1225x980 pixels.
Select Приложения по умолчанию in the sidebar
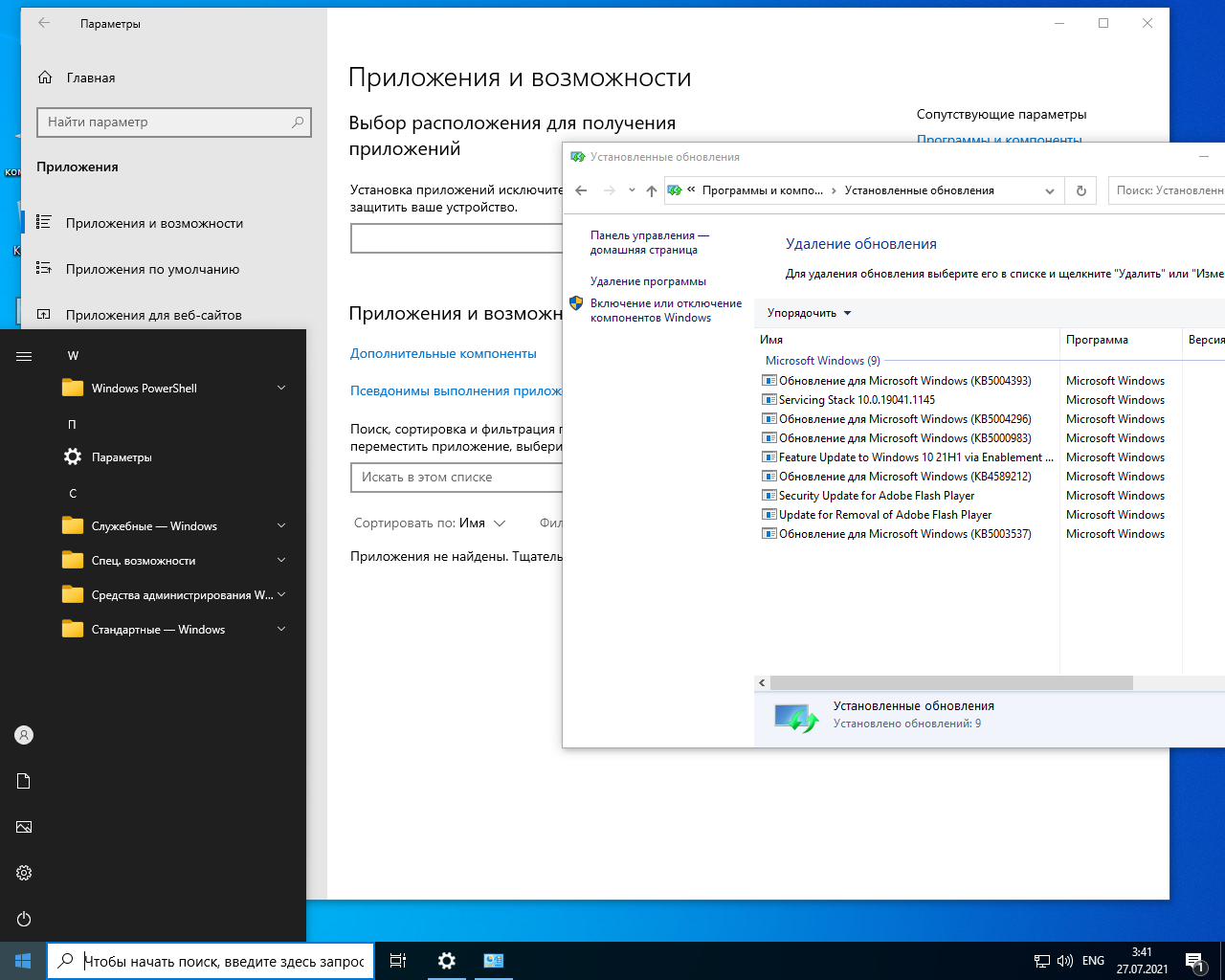pos(152,269)
